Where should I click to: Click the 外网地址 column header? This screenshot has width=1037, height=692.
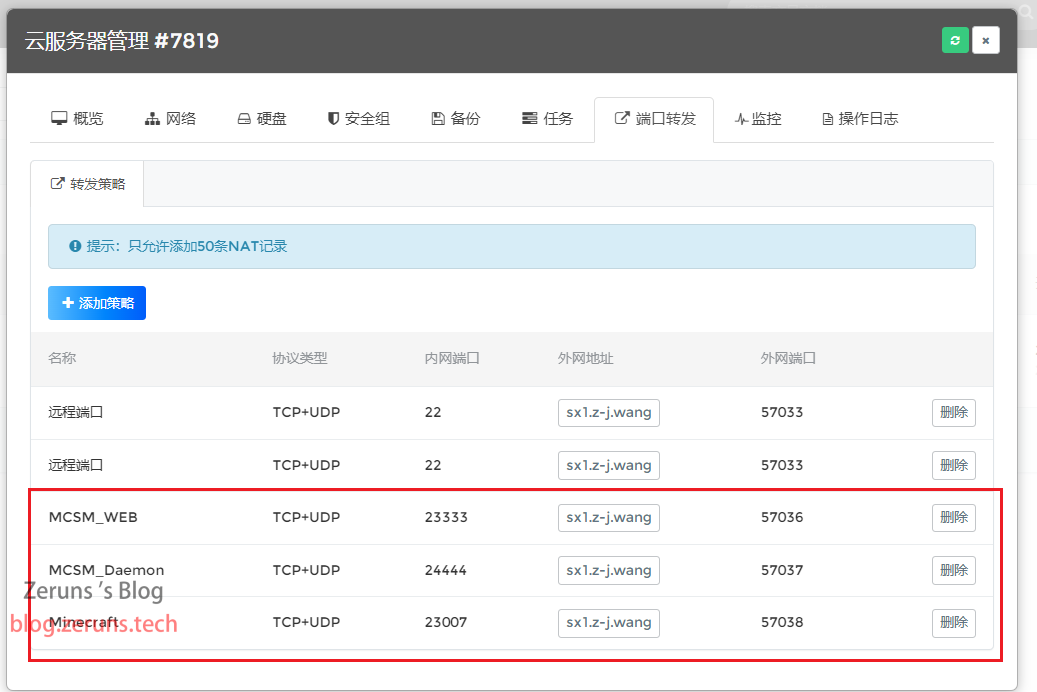(585, 358)
